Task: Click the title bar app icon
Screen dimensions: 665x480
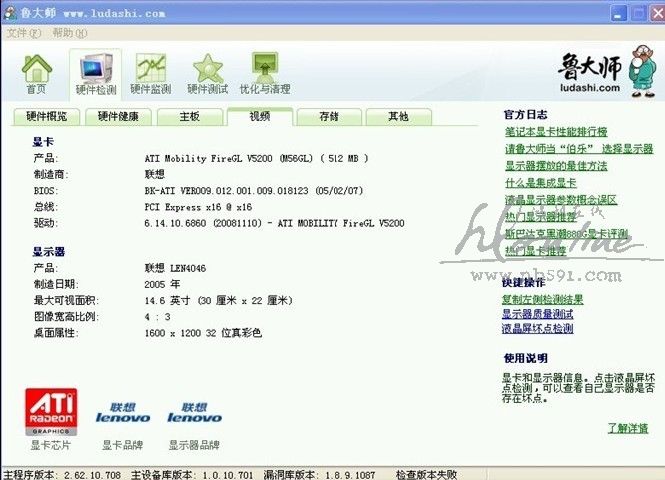Action: (x=9, y=13)
